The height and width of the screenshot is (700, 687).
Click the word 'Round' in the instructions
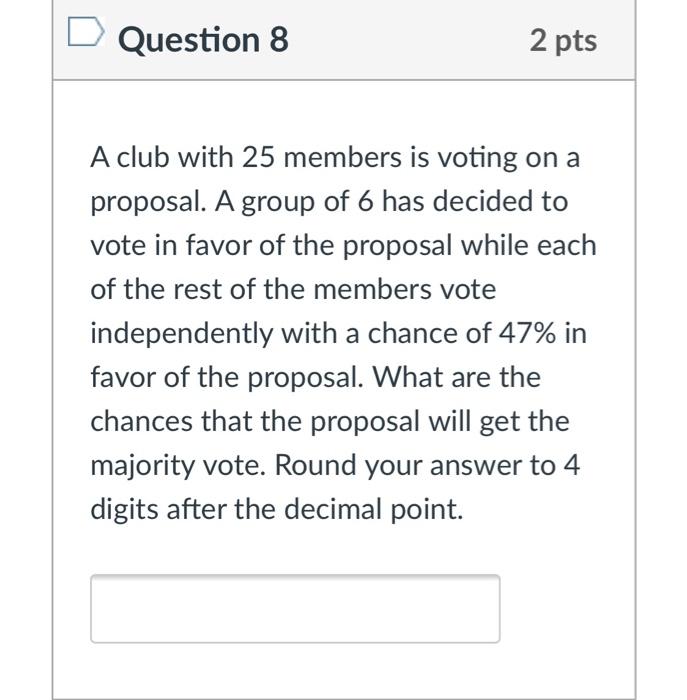(315, 465)
